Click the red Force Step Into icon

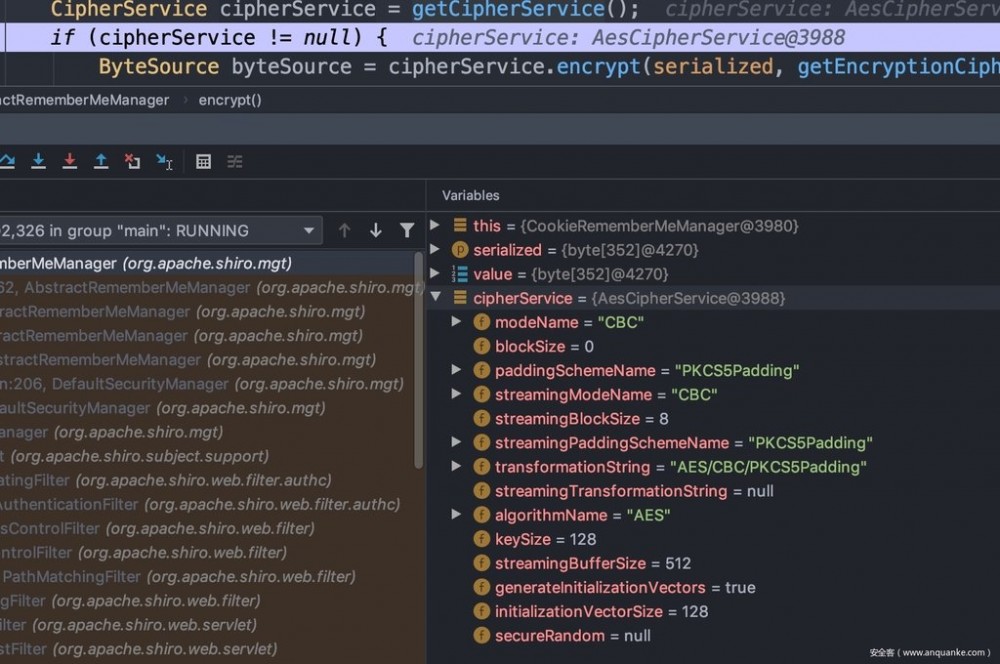69,161
